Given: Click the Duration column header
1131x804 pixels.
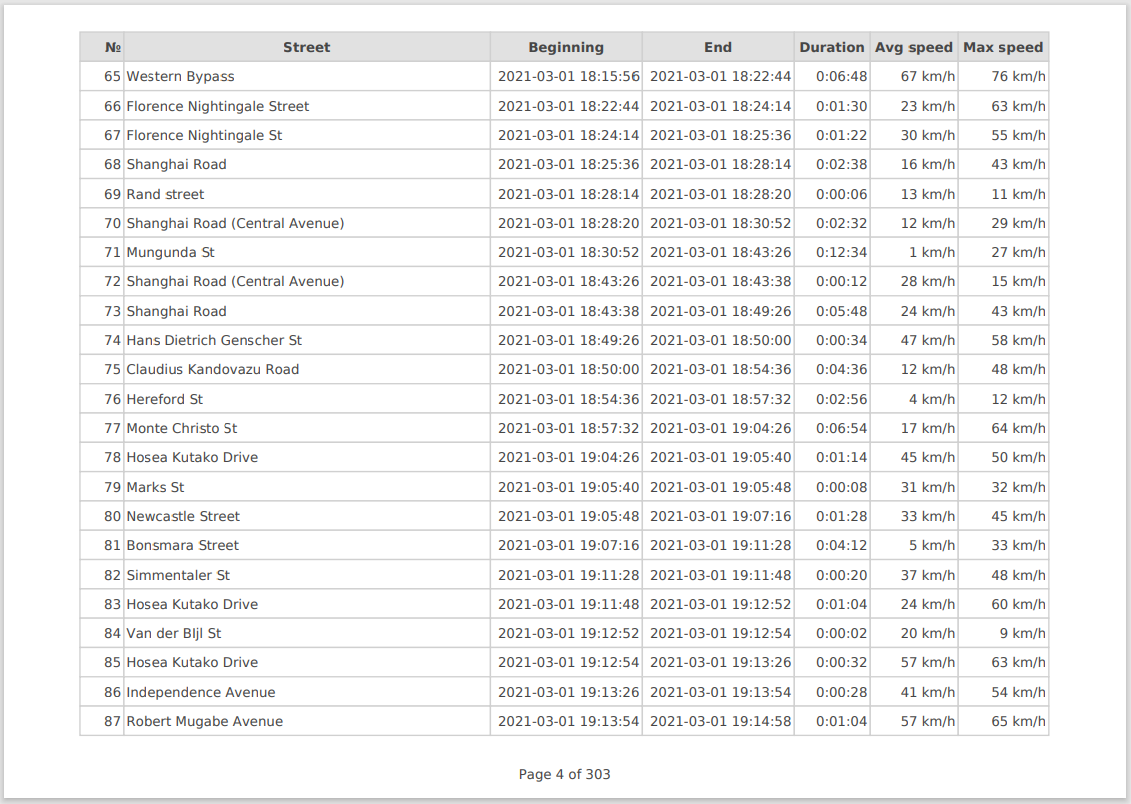Looking at the screenshot, I should pos(831,47).
